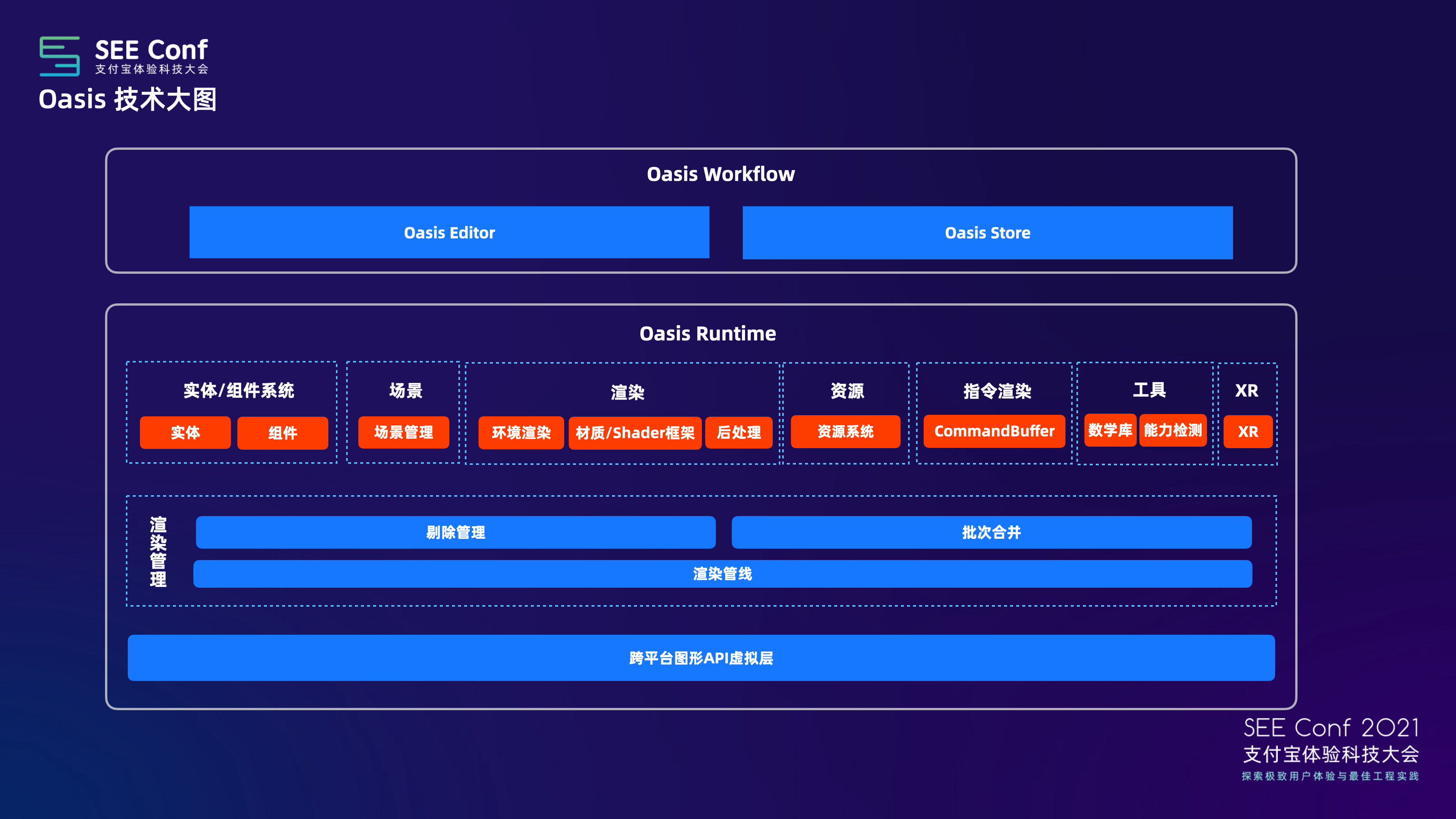
Task: Click the Oasis Store block
Action: click(987, 232)
